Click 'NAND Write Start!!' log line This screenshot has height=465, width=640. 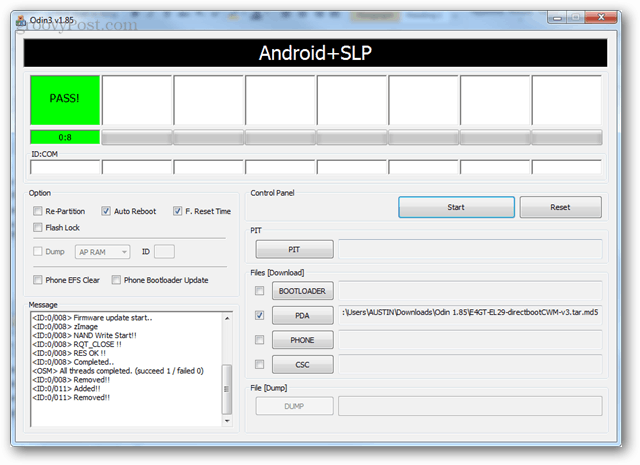(x=84, y=335)
